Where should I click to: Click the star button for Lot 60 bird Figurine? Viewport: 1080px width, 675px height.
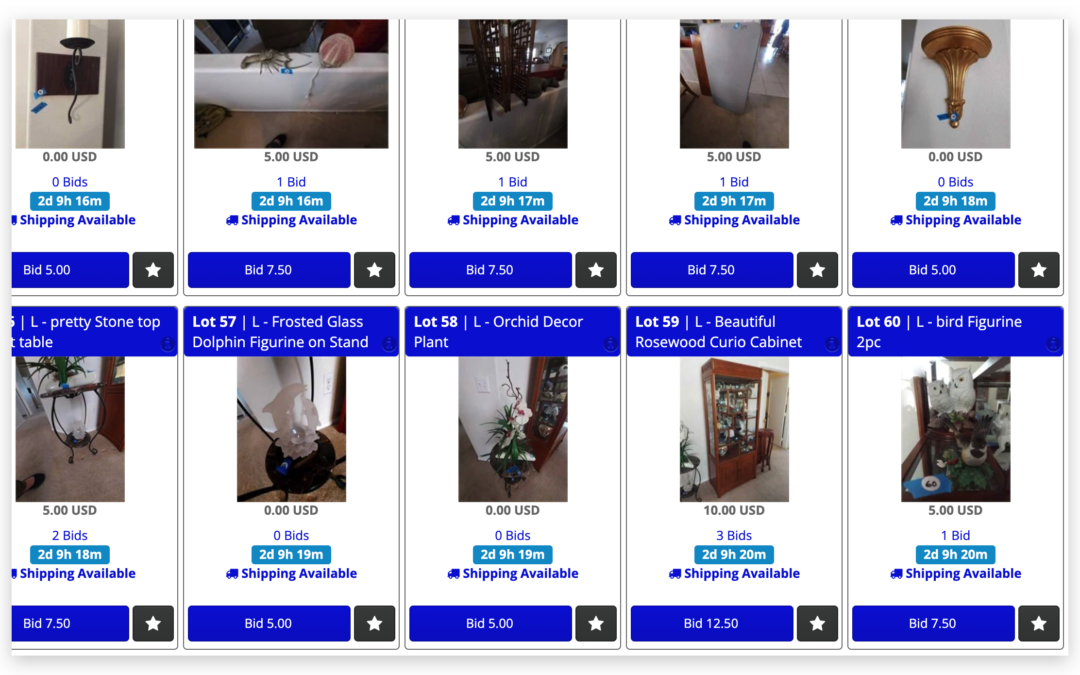point(1039,623)
